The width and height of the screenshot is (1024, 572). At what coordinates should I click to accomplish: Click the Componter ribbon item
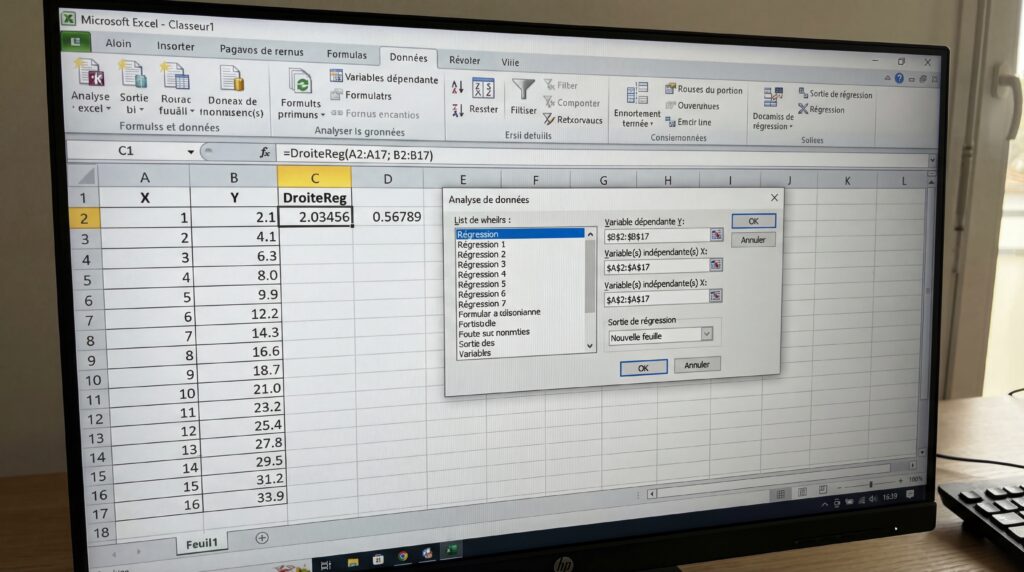click(x=572, y=103)
